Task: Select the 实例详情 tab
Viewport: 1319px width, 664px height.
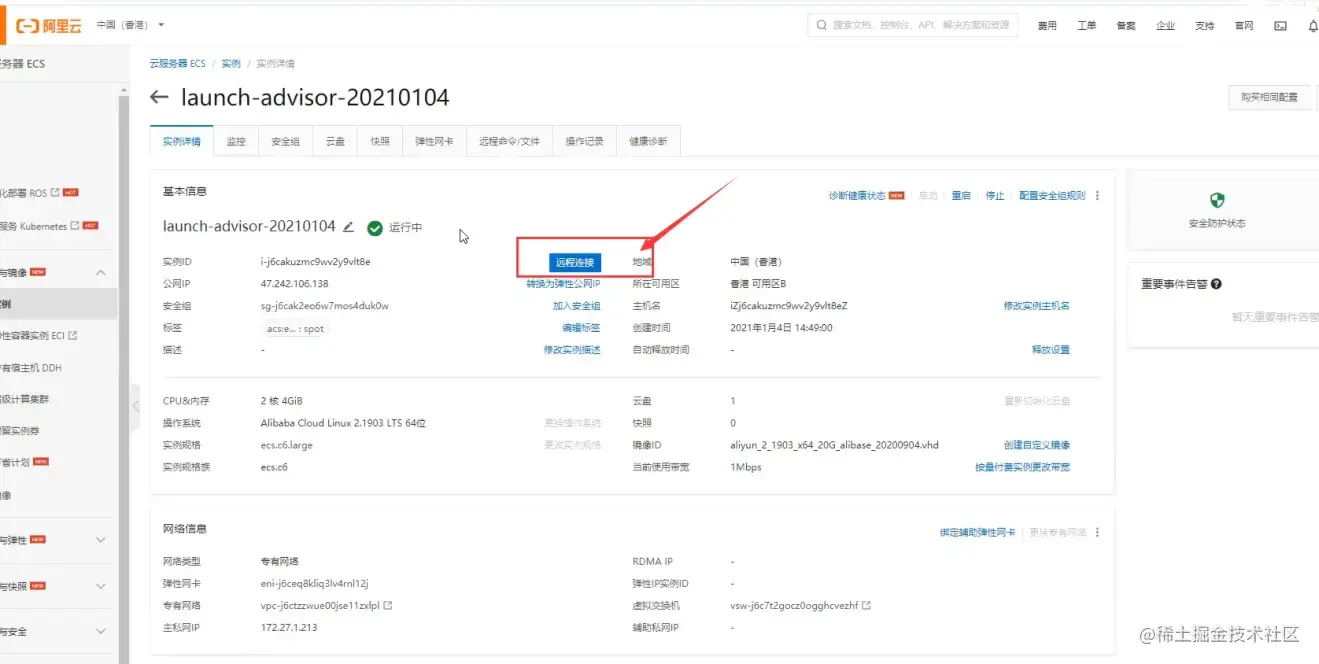Action: coord(182,141)
